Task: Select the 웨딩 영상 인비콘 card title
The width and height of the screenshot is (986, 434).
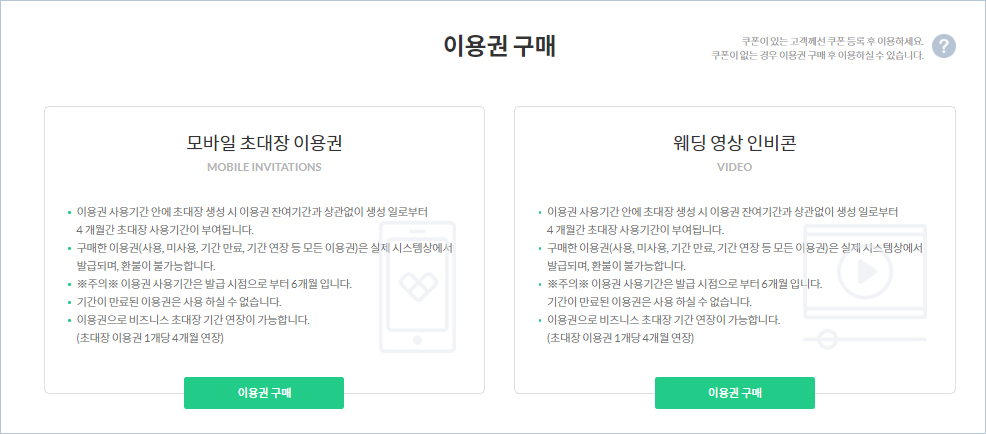Action: point(734,144)
